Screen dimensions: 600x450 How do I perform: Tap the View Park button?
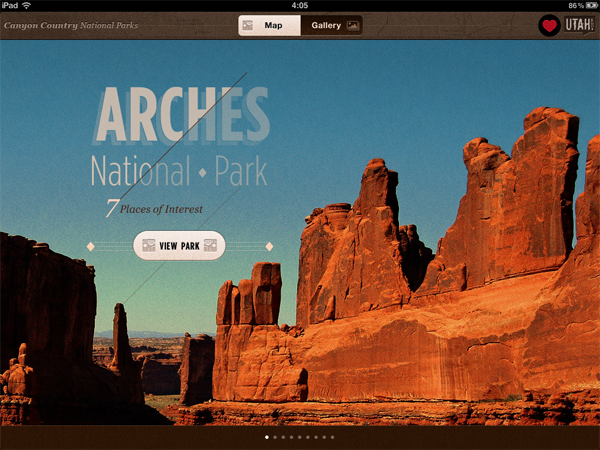[179, 246]
